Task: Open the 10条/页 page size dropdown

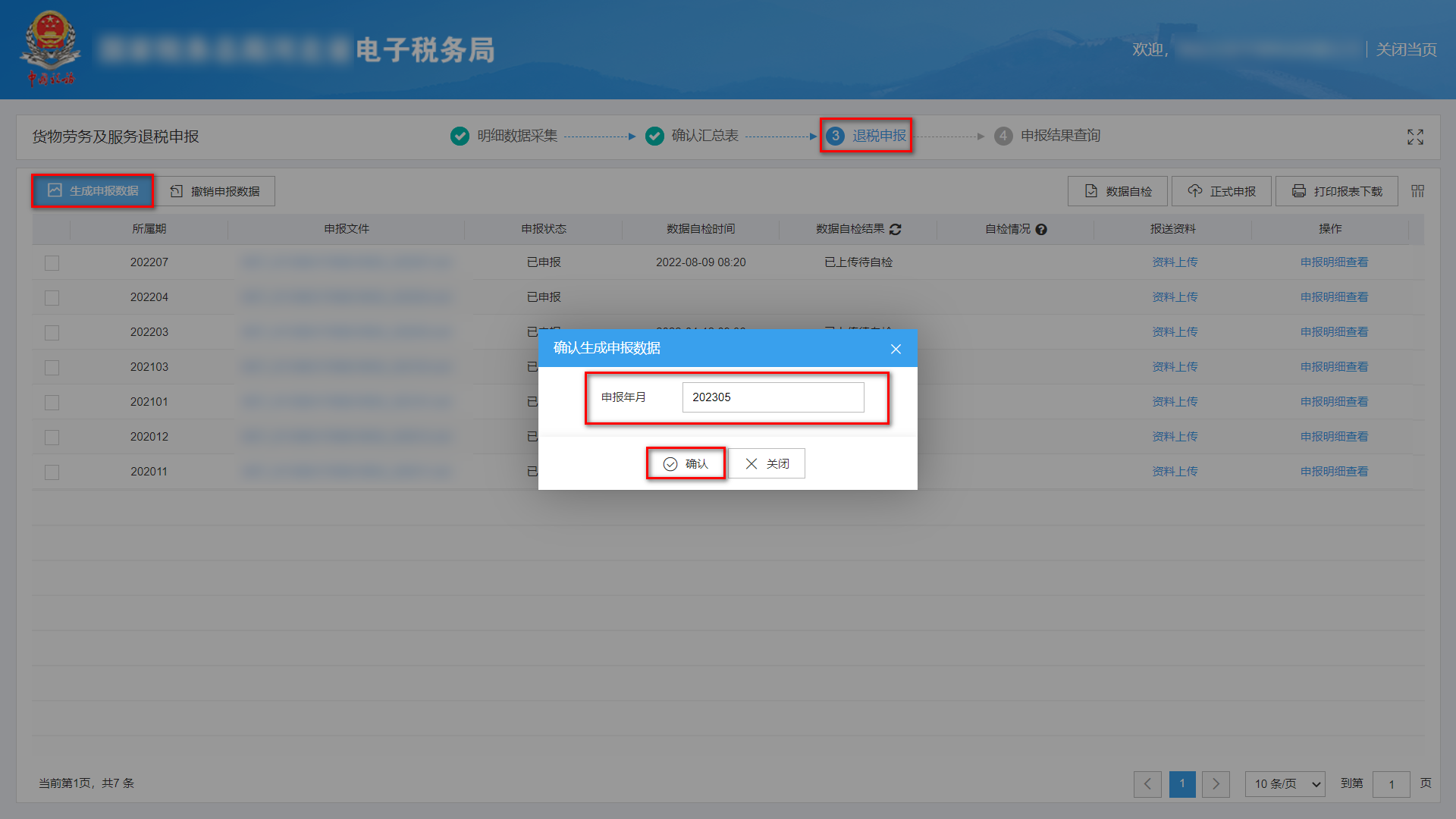Action: click(1285, 784)
